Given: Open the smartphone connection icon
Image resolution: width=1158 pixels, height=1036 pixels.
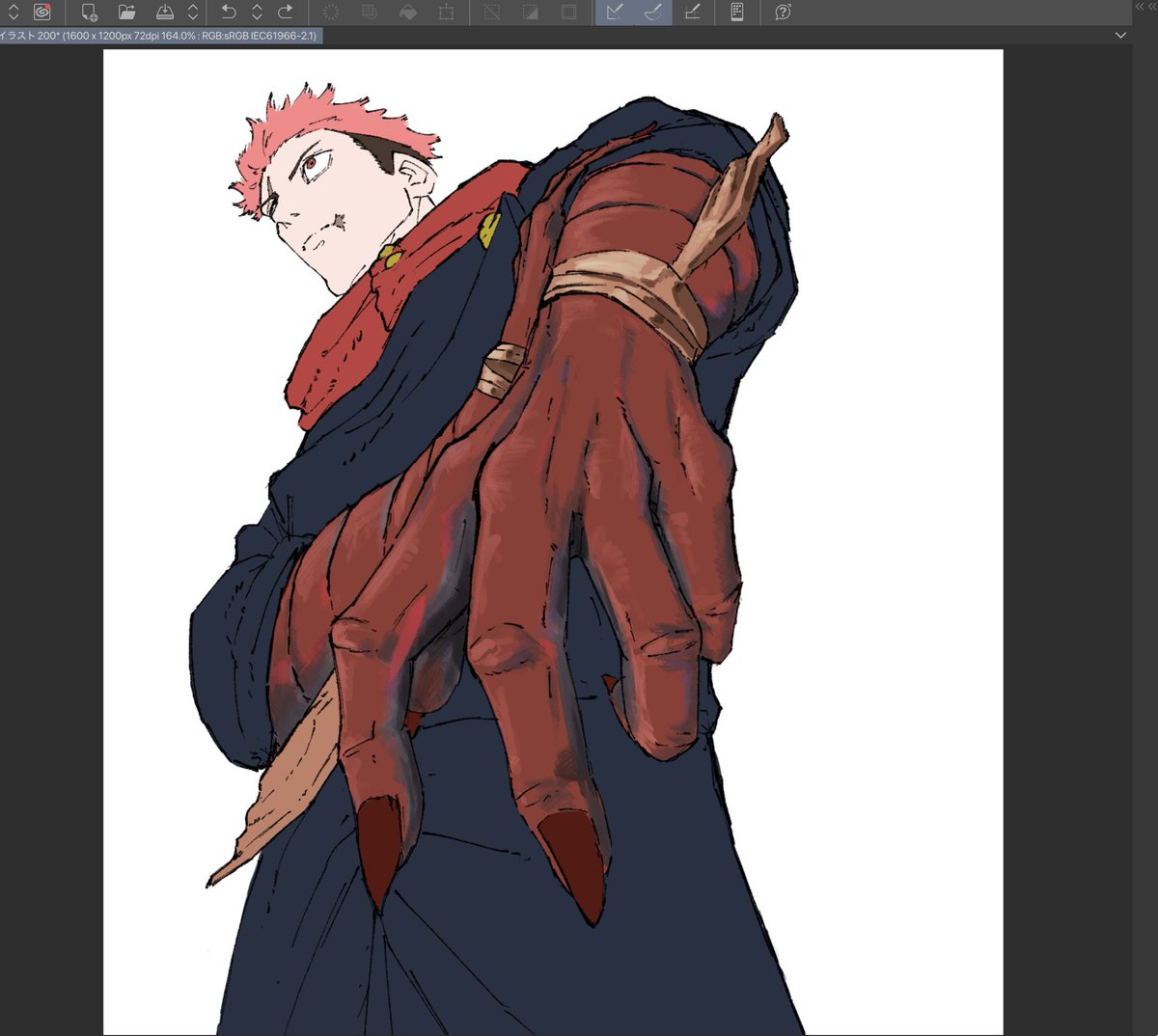Looking at the screenshot, I should (737, 13).
